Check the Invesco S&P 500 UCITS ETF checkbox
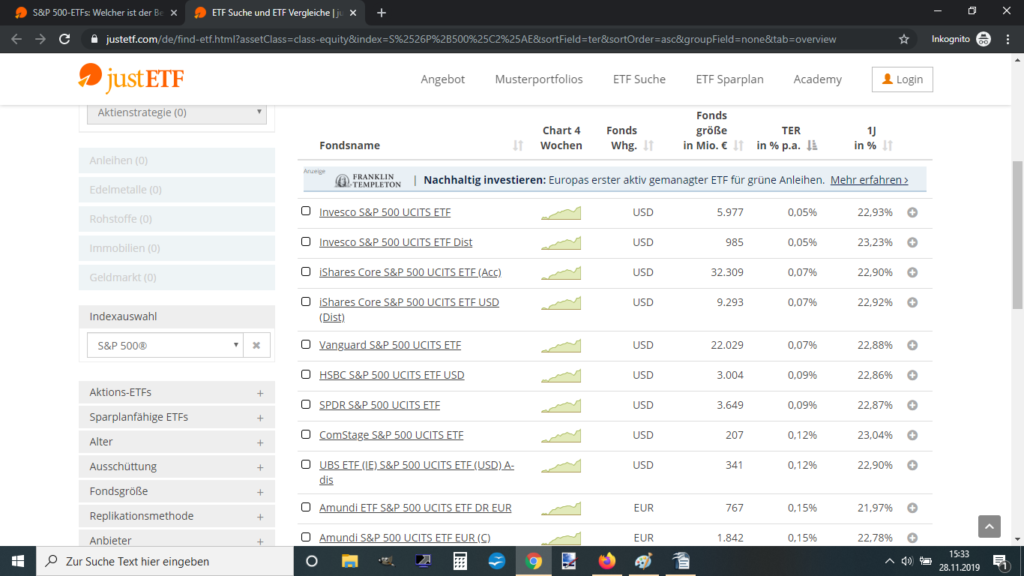The image size is (1024, 576). tap(306, 211)
